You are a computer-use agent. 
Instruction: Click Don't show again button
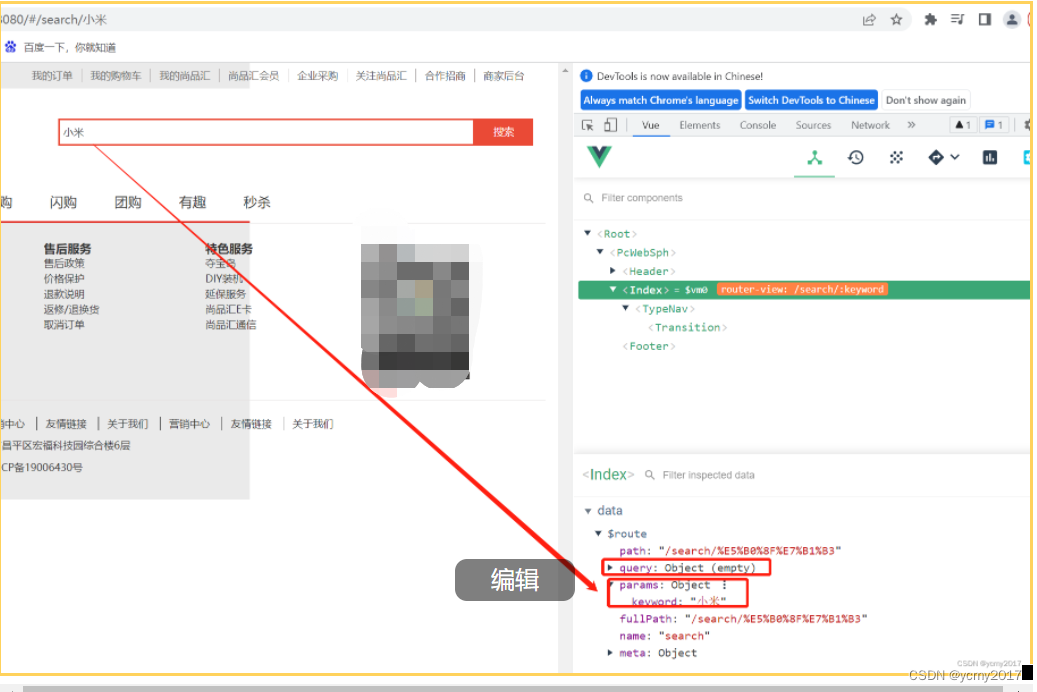(x=926, y=100)
